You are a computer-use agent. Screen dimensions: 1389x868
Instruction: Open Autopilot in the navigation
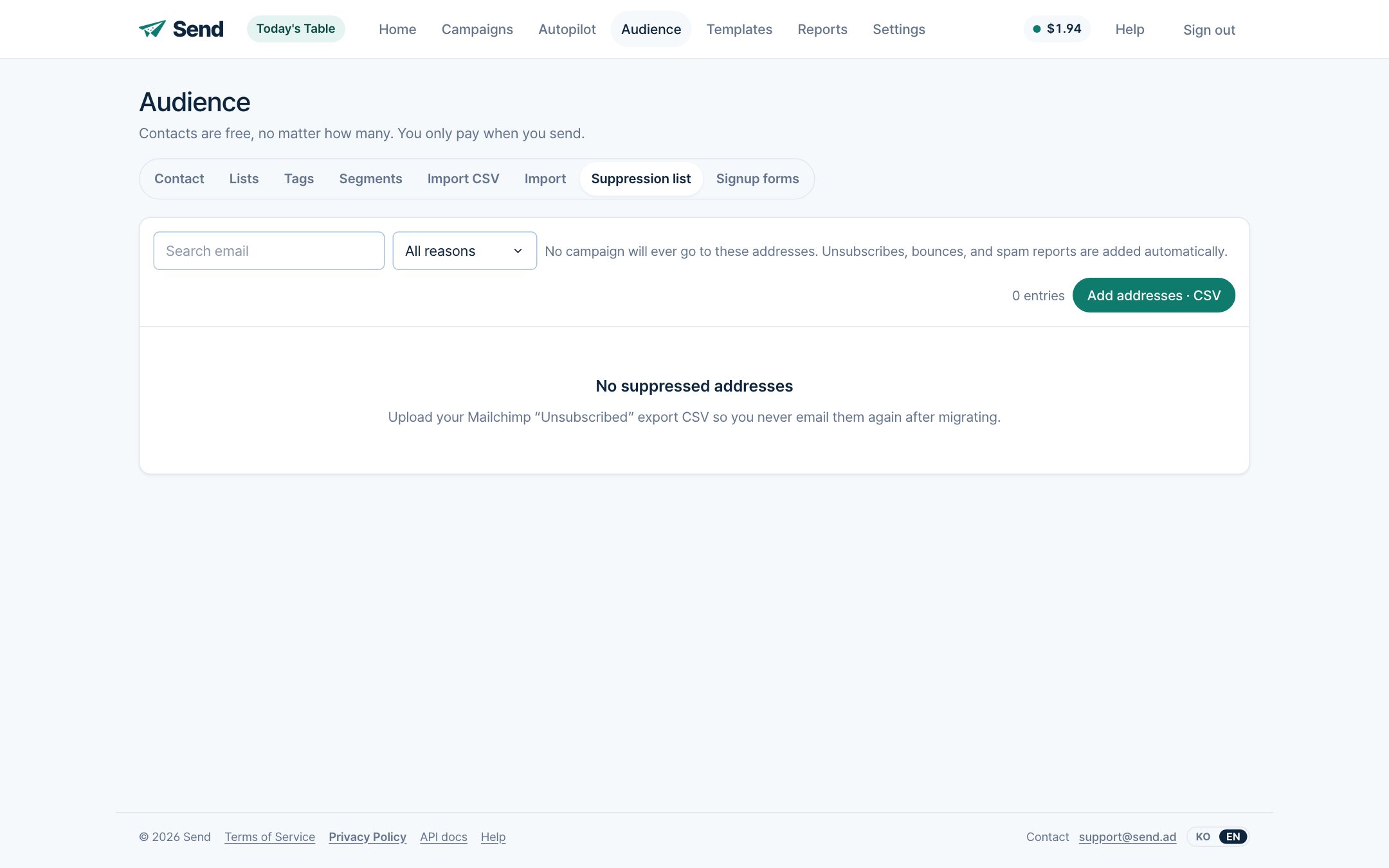[x=567, y=29]
